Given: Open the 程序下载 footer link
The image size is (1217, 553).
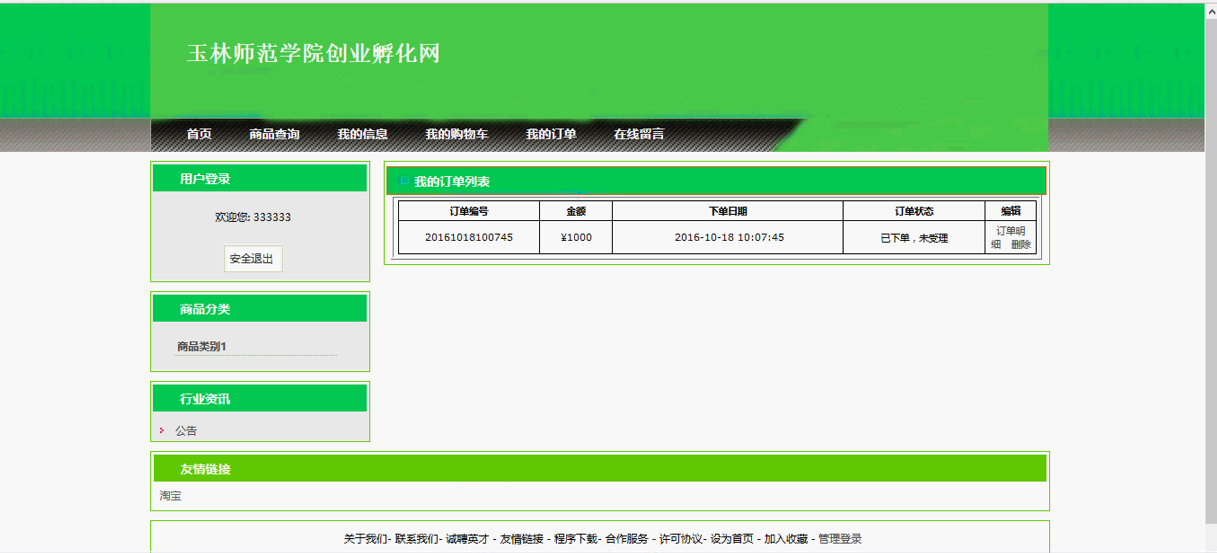Looking at the screenshot, I should pyautogui.click(x=575, y=539).
